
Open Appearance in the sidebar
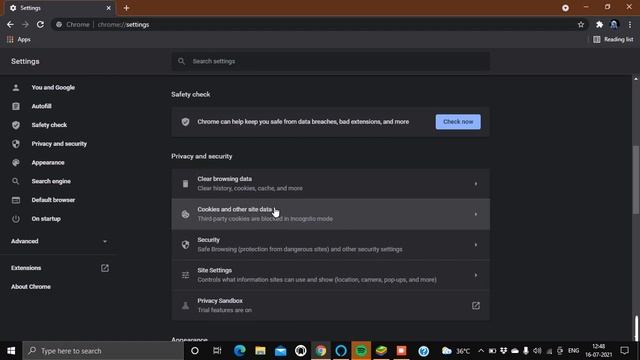(x=48, y=162)
